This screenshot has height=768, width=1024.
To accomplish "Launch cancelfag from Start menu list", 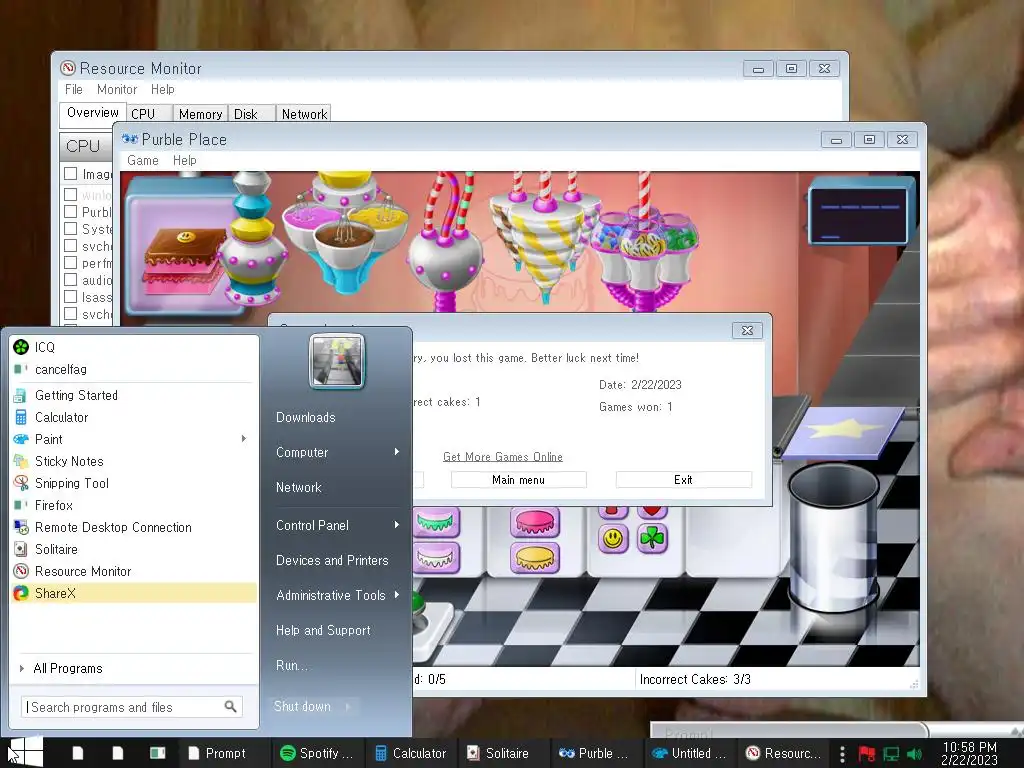I will click(x=134, y=370).
